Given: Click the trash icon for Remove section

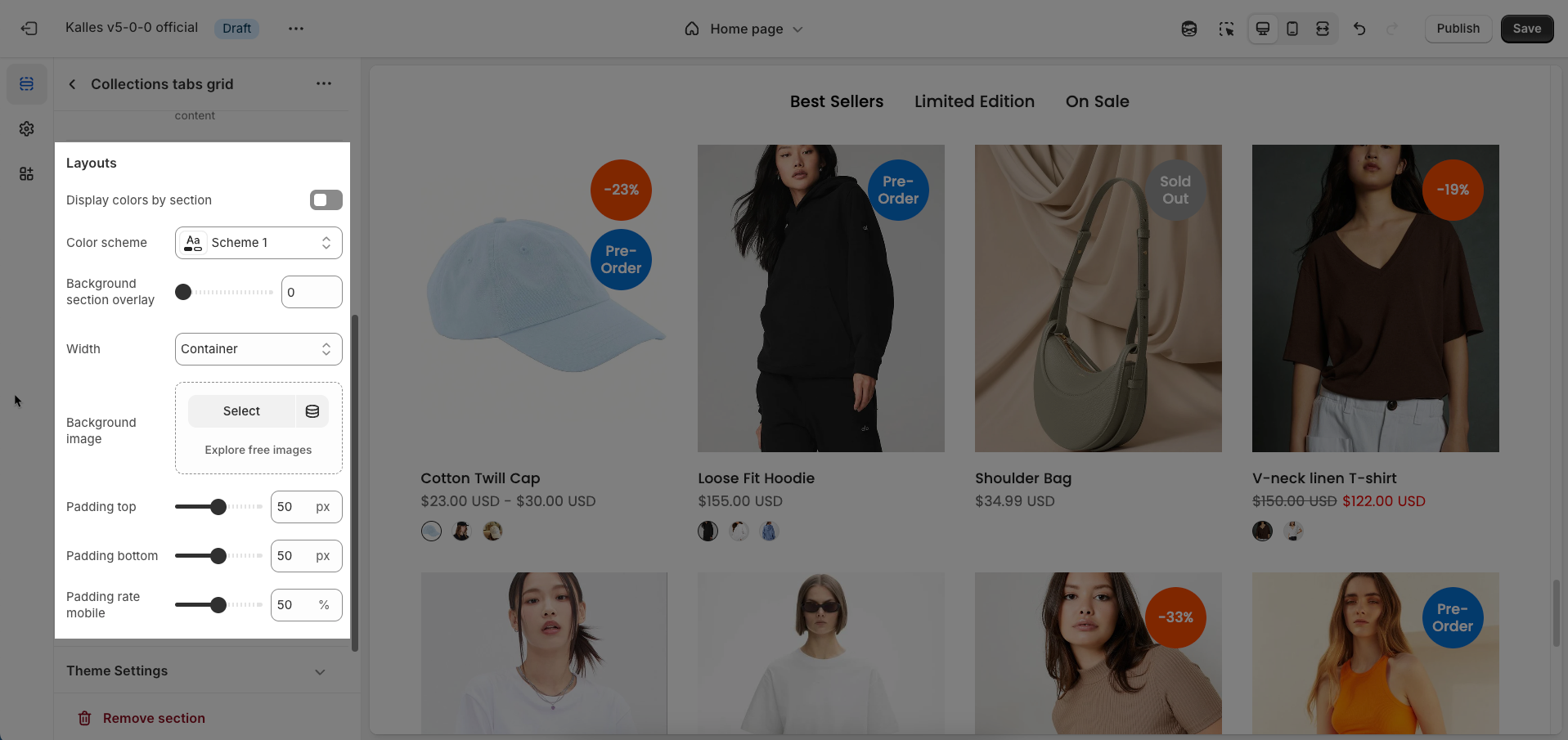Looking at the screenshot, I should [x=84, y=718].
